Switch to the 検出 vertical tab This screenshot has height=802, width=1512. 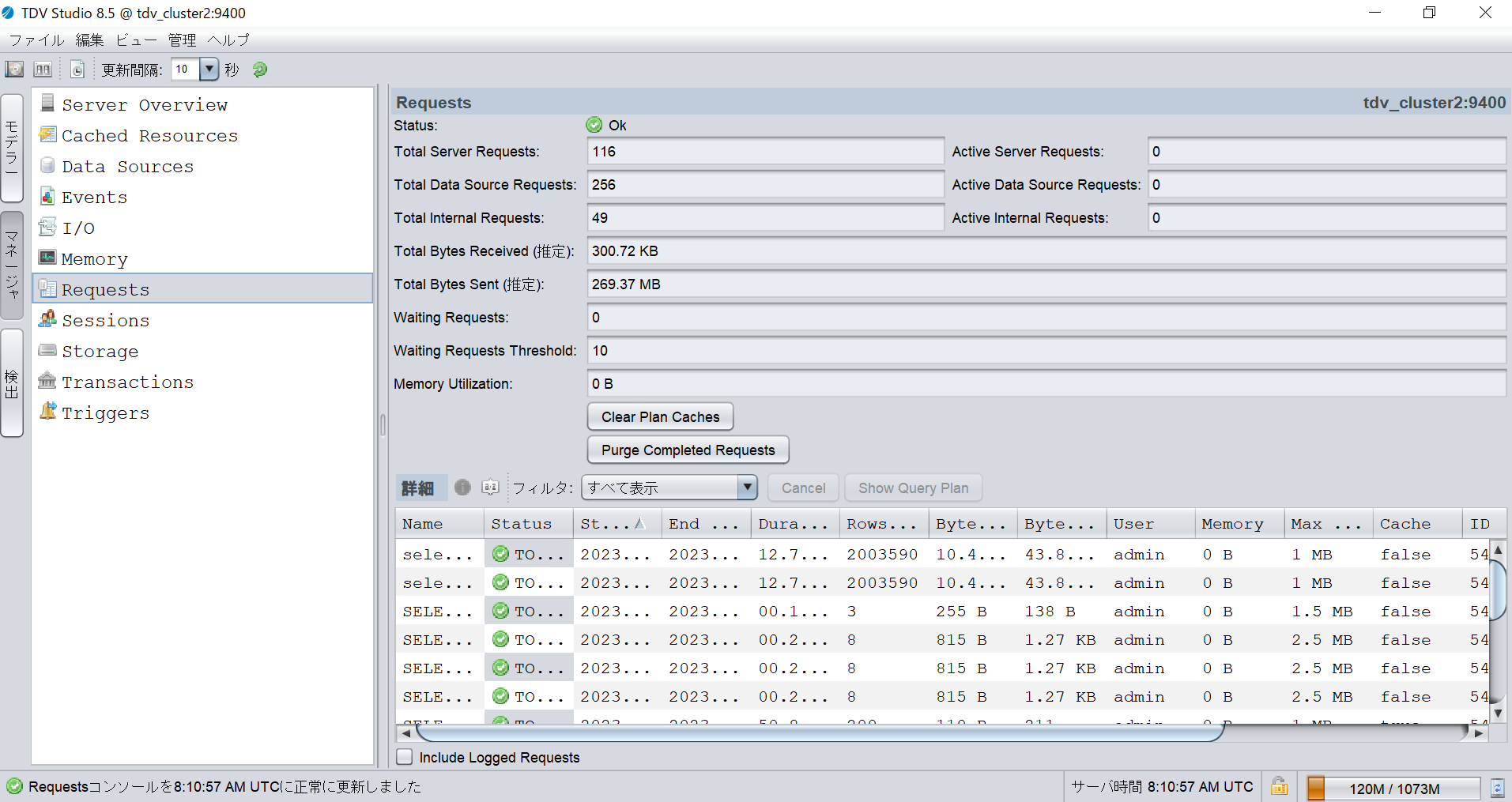click(12, 383)
